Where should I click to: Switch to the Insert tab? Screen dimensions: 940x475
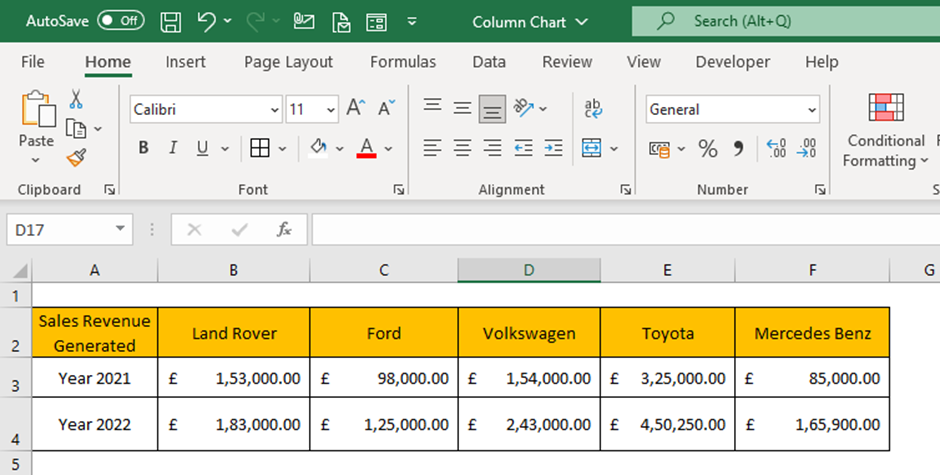(x=185, y=62)
